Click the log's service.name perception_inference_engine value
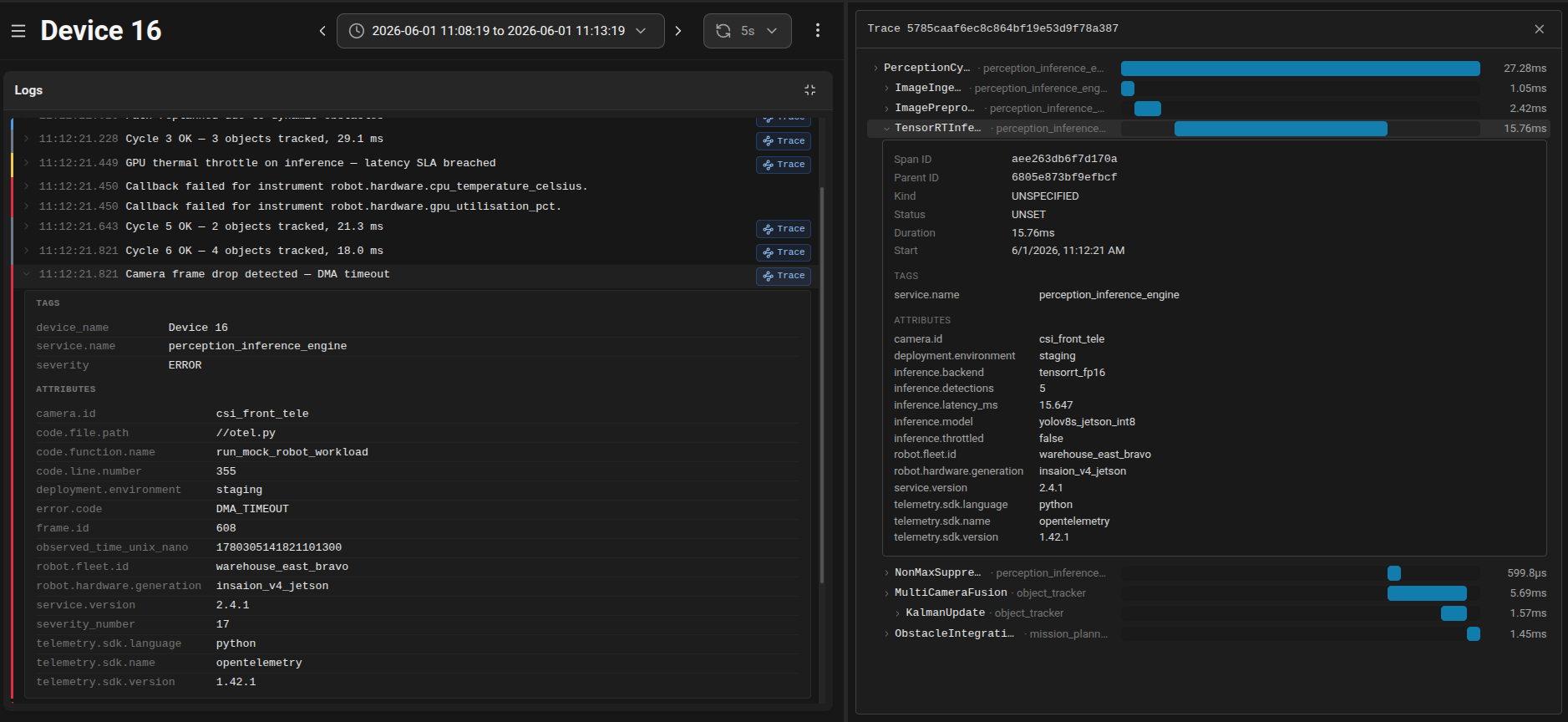This screenshot has height=722, width=1568. click(257, 346)
